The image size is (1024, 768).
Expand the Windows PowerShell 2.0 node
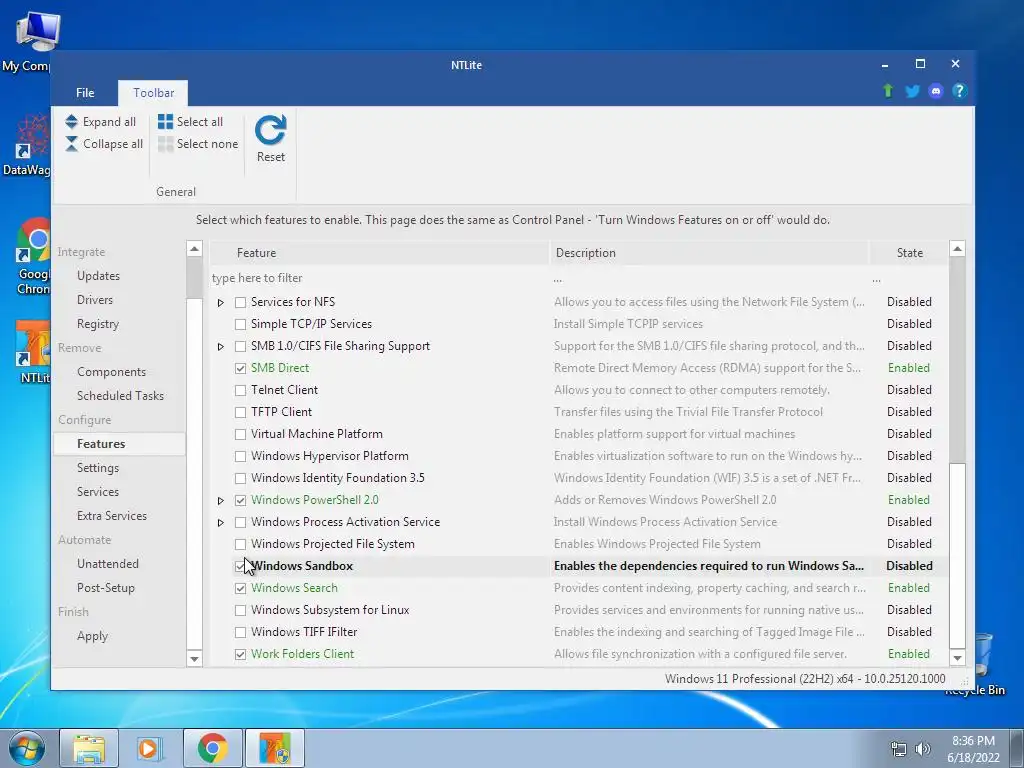tap(221, 501)
